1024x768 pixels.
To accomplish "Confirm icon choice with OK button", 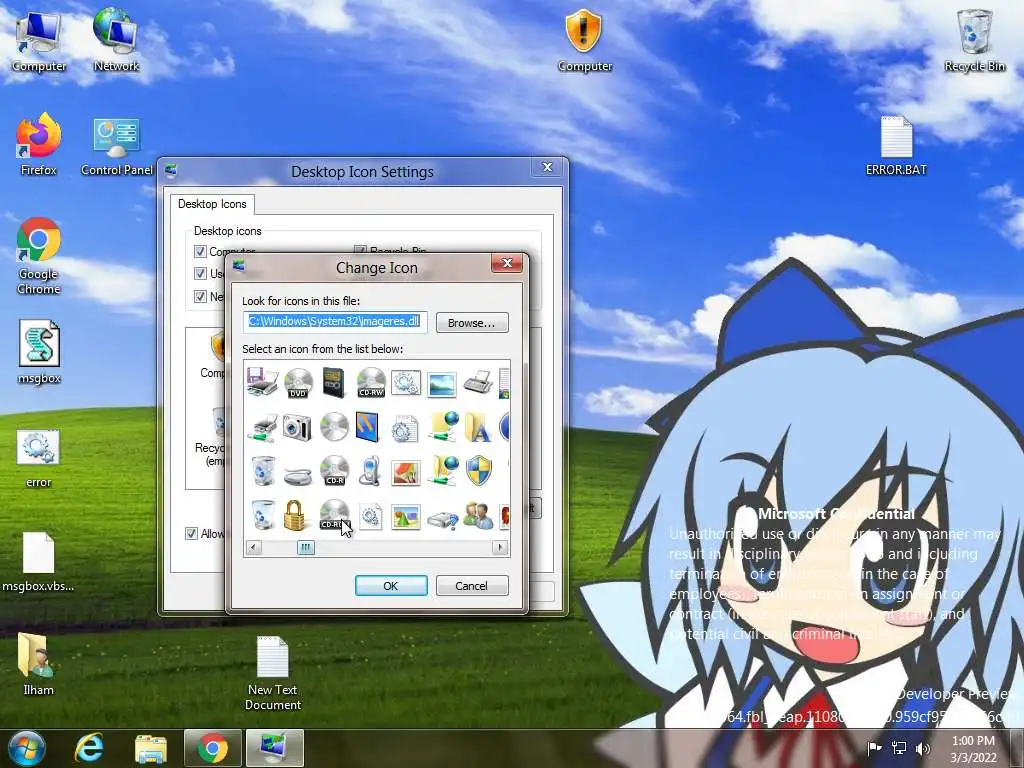I will [x=391, y=586].
